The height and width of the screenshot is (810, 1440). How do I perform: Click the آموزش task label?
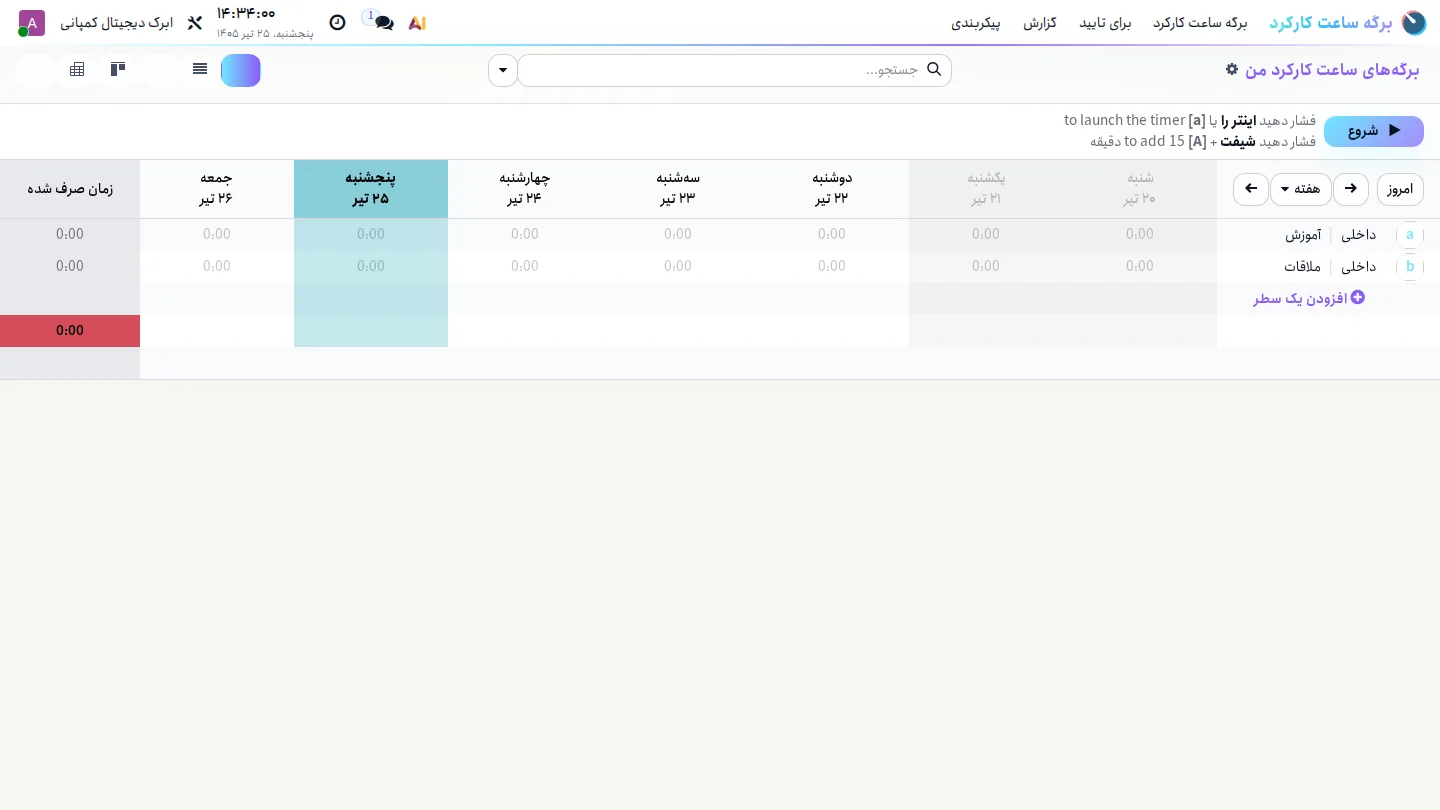coord(1303,235)
